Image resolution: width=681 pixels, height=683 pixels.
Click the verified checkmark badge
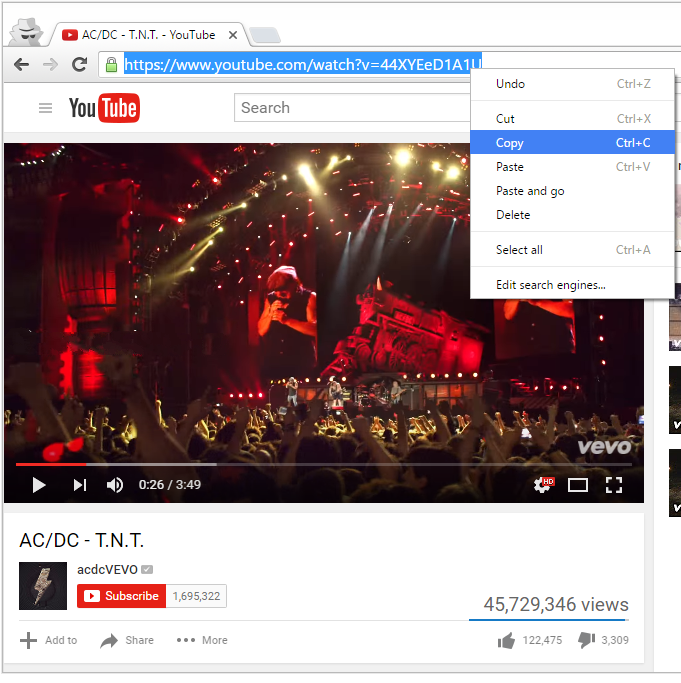pos(147,569)
